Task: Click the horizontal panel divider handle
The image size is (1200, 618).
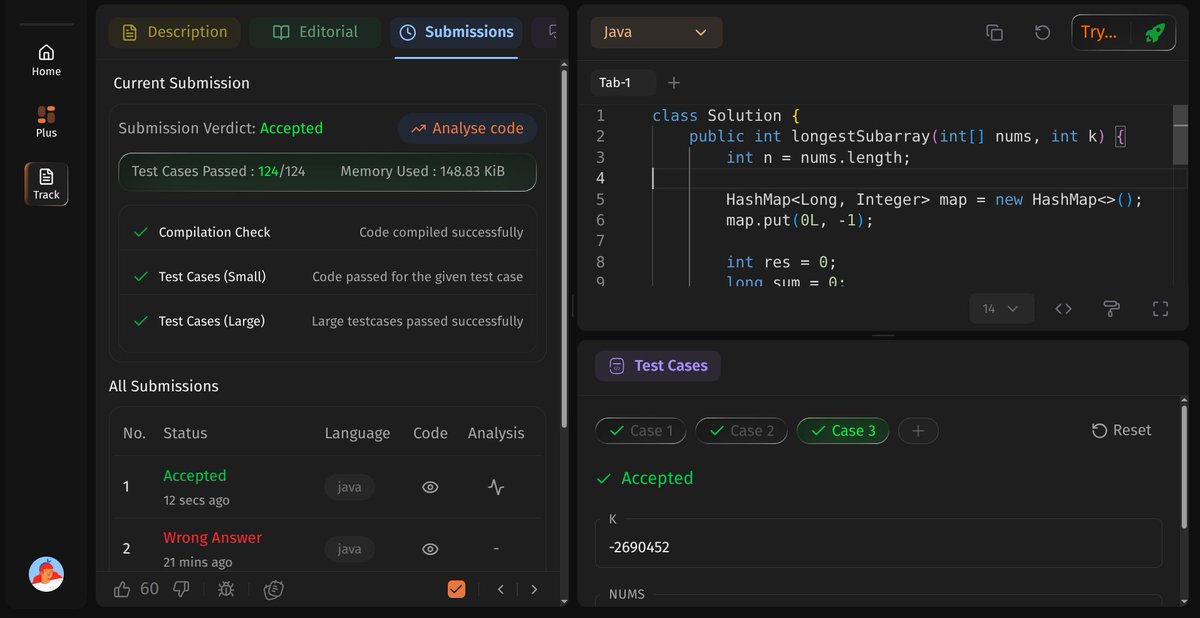Action: 883,335
